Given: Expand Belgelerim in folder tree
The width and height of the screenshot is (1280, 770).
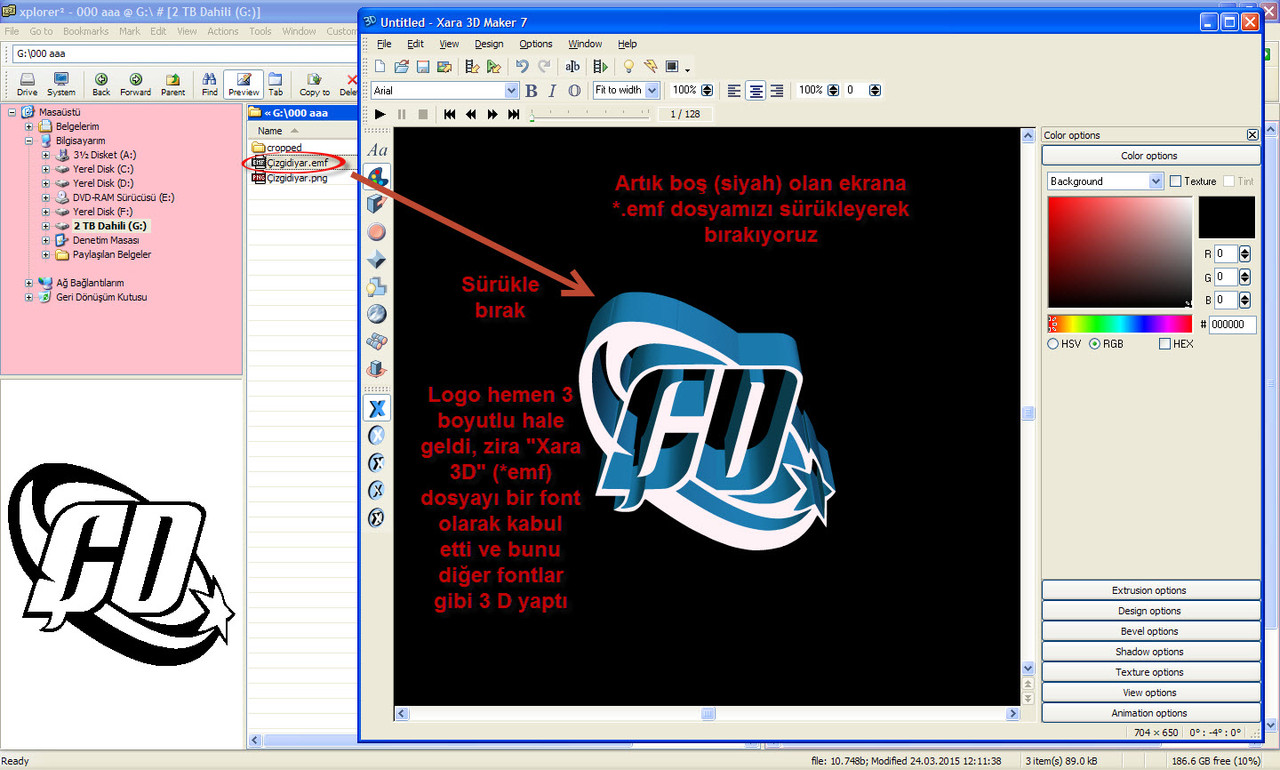Looking at the screenshot, I should coord(28,127).
